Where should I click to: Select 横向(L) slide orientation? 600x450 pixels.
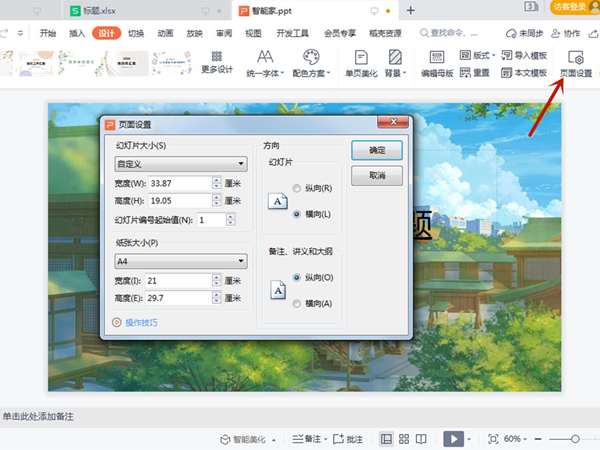297,214
